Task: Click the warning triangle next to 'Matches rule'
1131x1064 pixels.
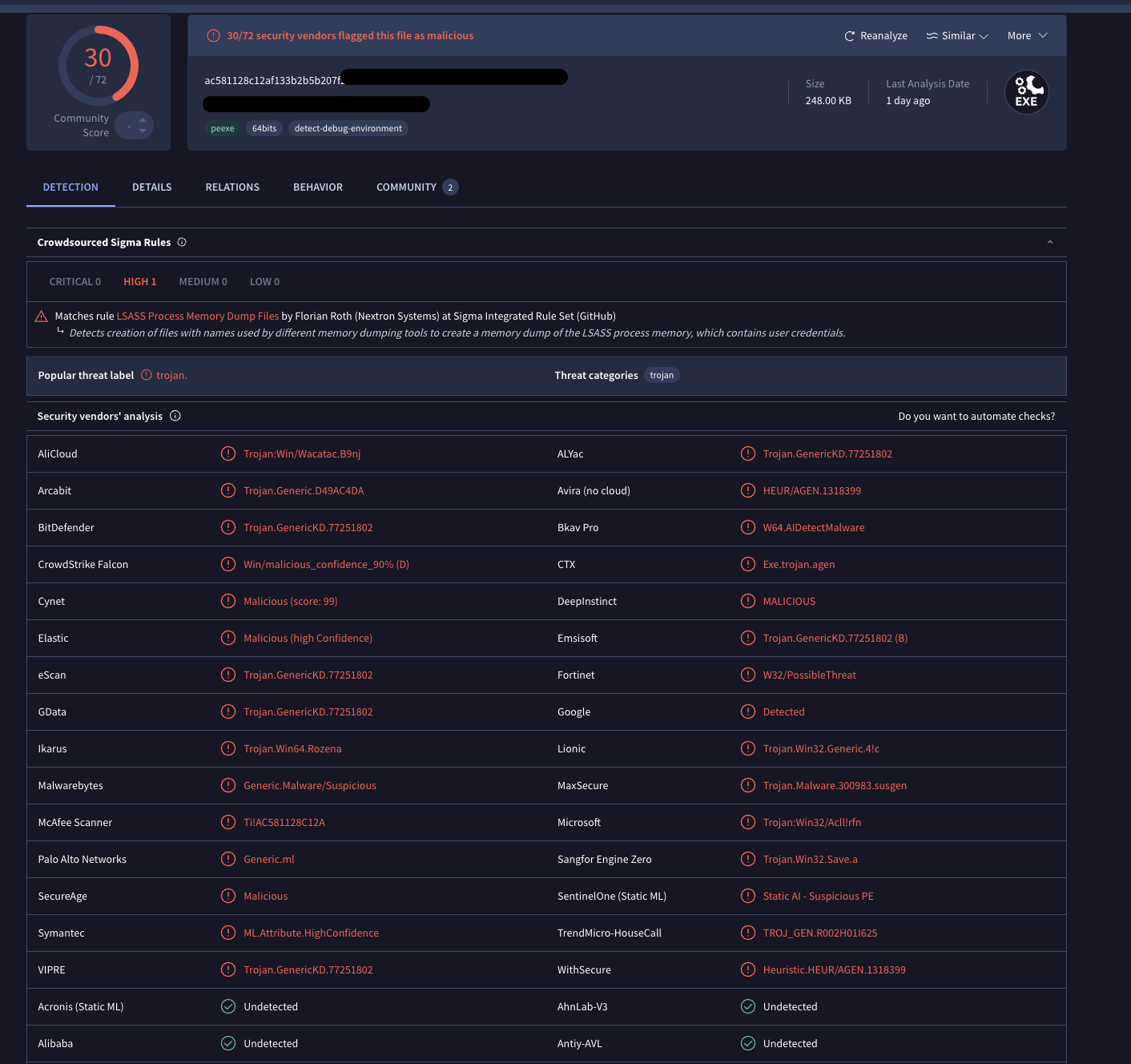Action: 42,316
